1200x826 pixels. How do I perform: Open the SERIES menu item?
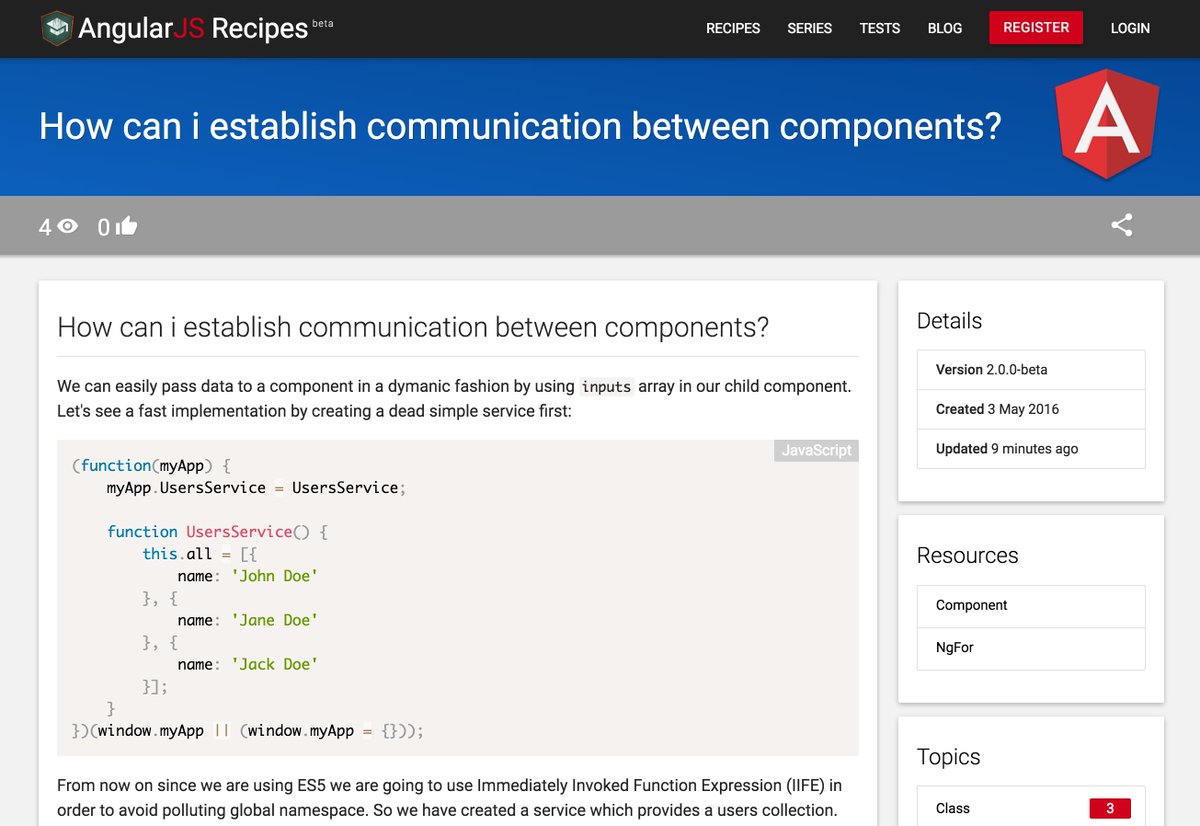(x=810, y=28)
